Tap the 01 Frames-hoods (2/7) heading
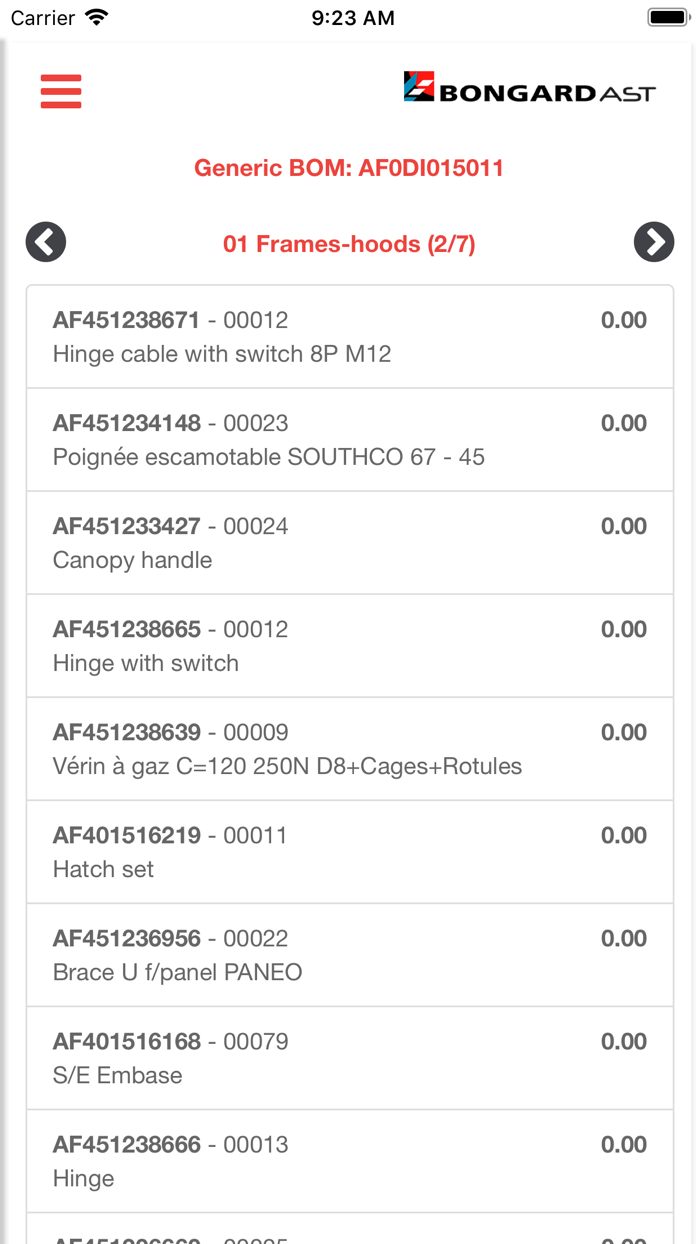Viewport: 700px width, 1244px height. (349, 244)
